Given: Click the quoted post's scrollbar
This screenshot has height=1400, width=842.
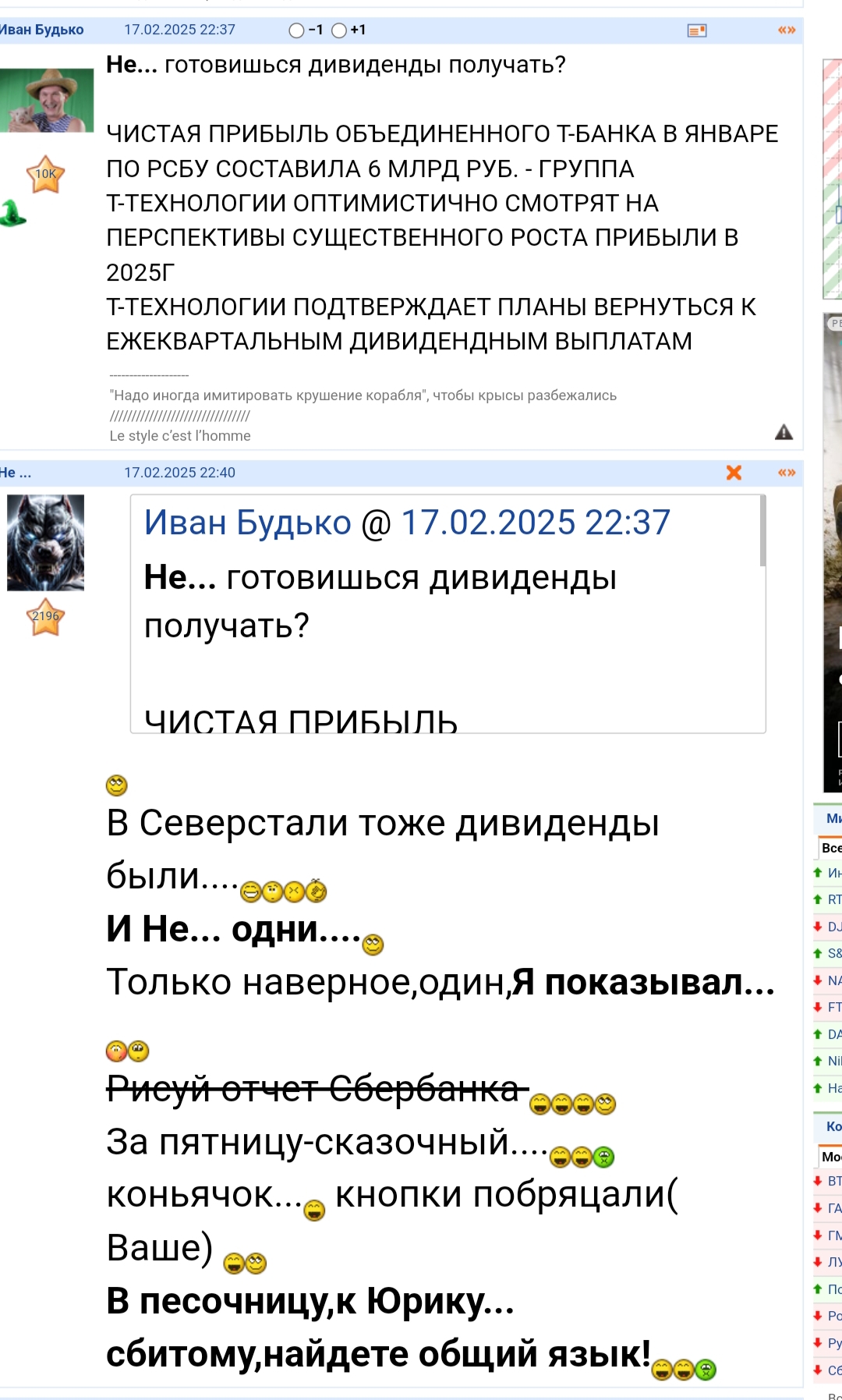Looking at the screenshot, I should [762, 531].
